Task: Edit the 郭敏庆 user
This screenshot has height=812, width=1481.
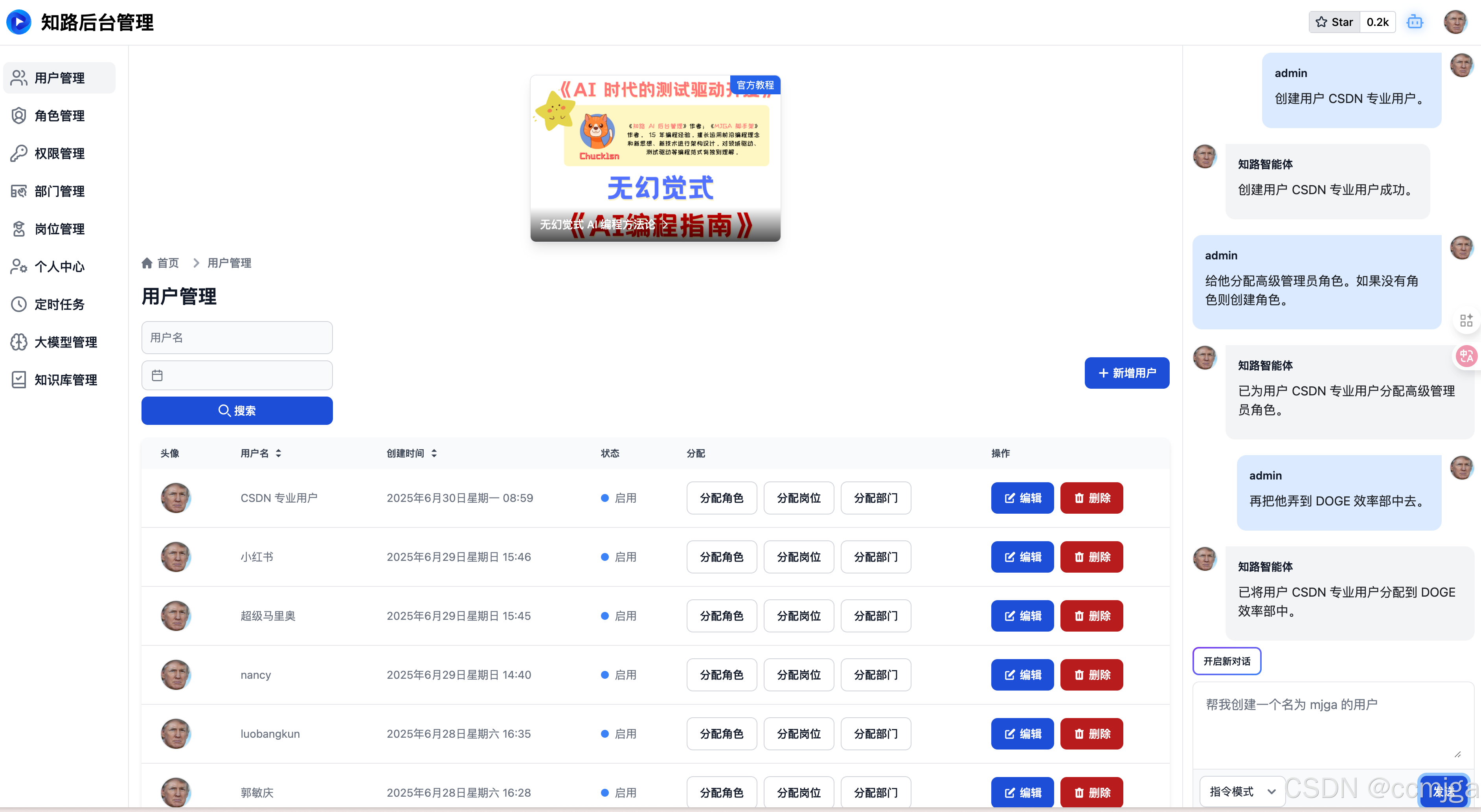Action: click(1022, 792)
